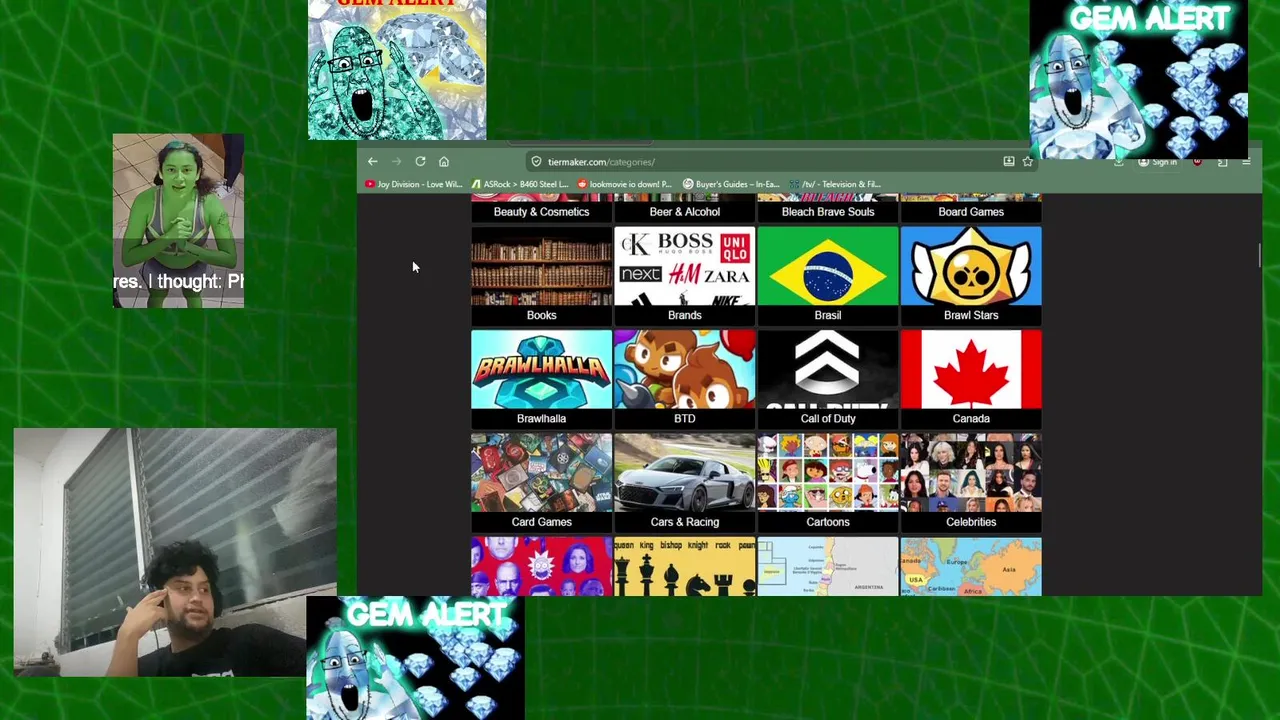This screenshot has width=1280, height=720.
Task: Click the Beauty & Cosmetics label
Action: [x=541, y=212]
